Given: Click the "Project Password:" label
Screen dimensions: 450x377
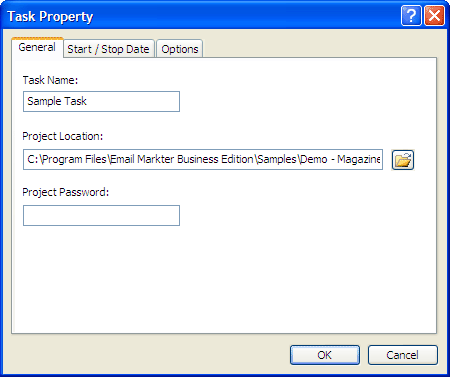Looking at the screenshot, I should pos(66,192).
